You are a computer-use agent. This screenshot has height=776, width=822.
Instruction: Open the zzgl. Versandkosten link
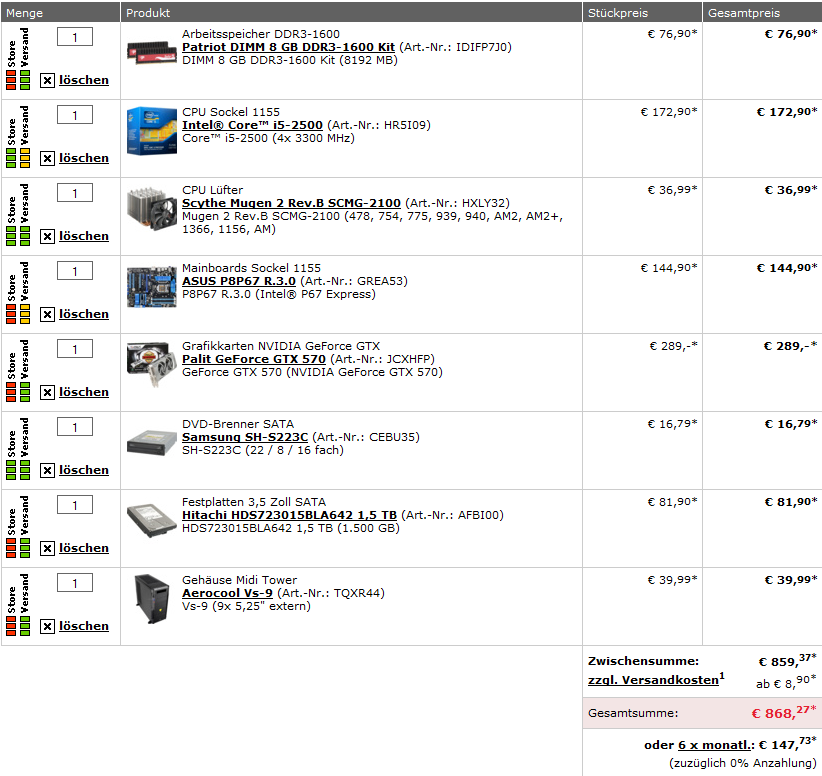coord(653,680)
